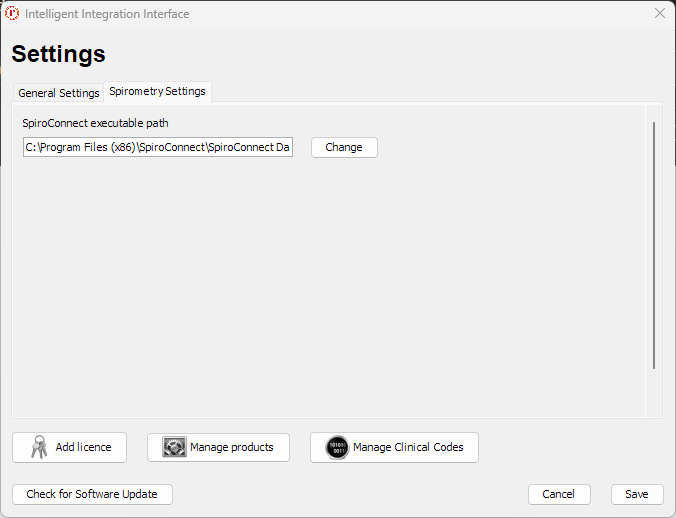Cancel the settings changes
Image resolution: width=676 pixels, height=518 pixels.
558,494
